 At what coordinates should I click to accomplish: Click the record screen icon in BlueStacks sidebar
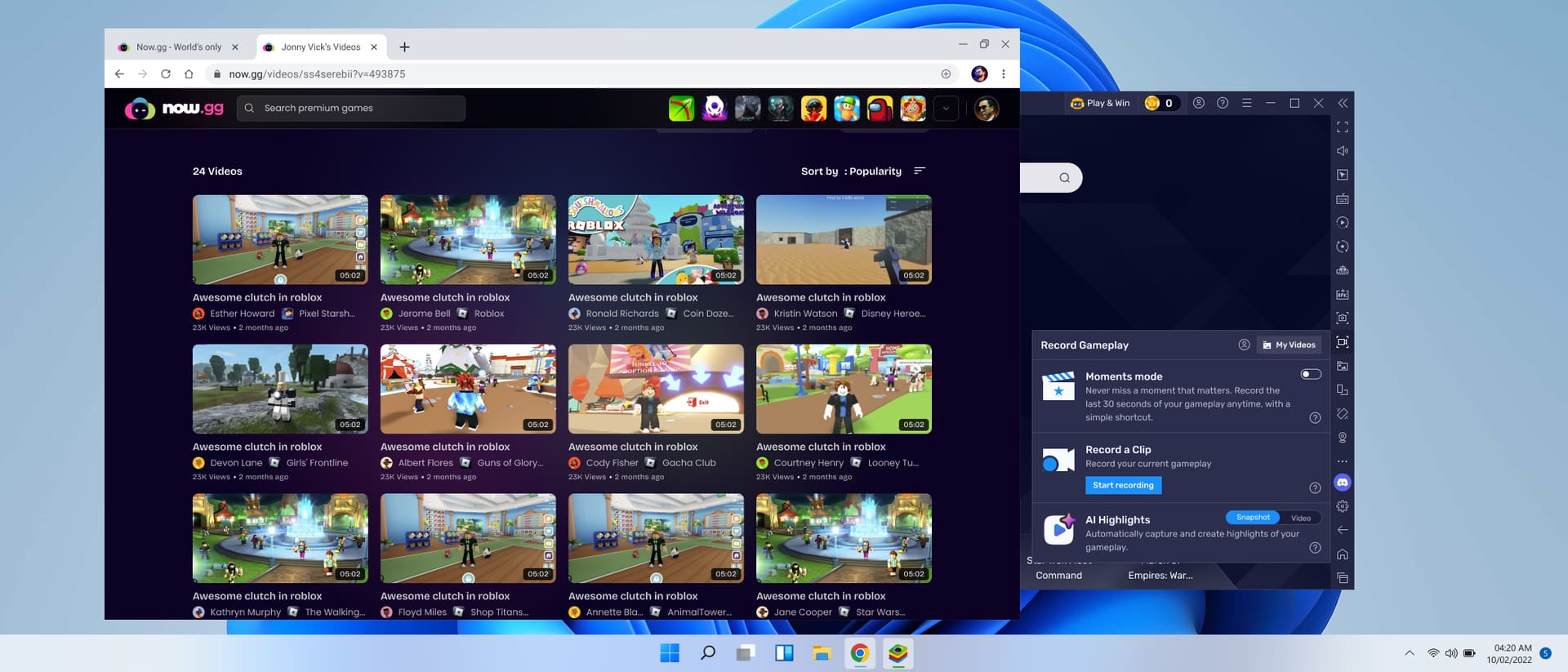click(1343, 342)
